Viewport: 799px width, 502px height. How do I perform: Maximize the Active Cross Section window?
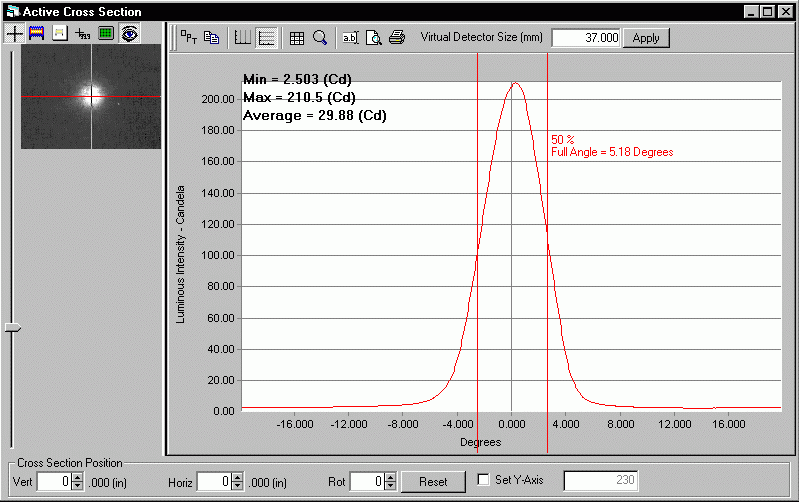pos(767,11)
